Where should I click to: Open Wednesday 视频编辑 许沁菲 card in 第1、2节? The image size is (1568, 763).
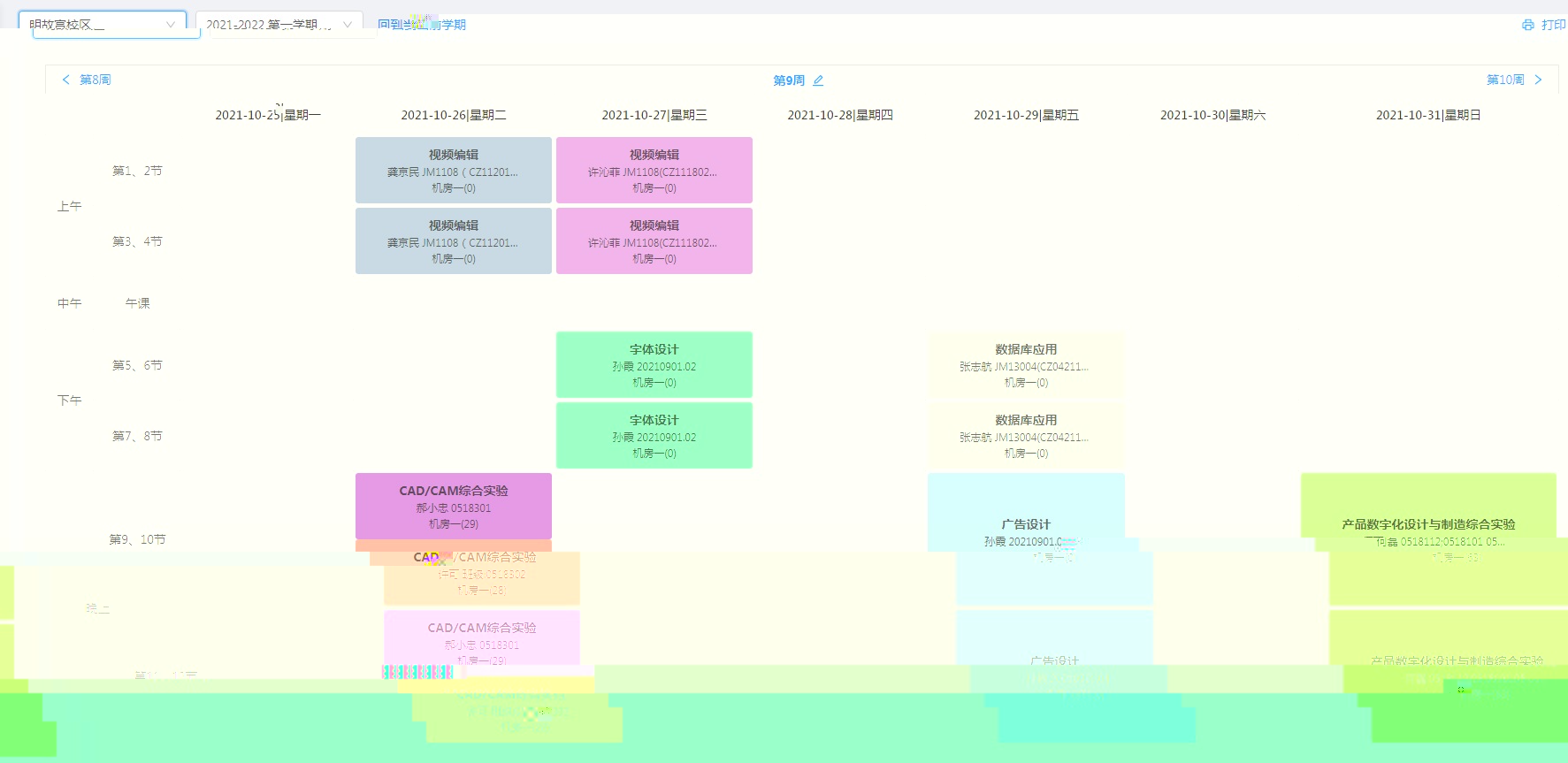654,170
